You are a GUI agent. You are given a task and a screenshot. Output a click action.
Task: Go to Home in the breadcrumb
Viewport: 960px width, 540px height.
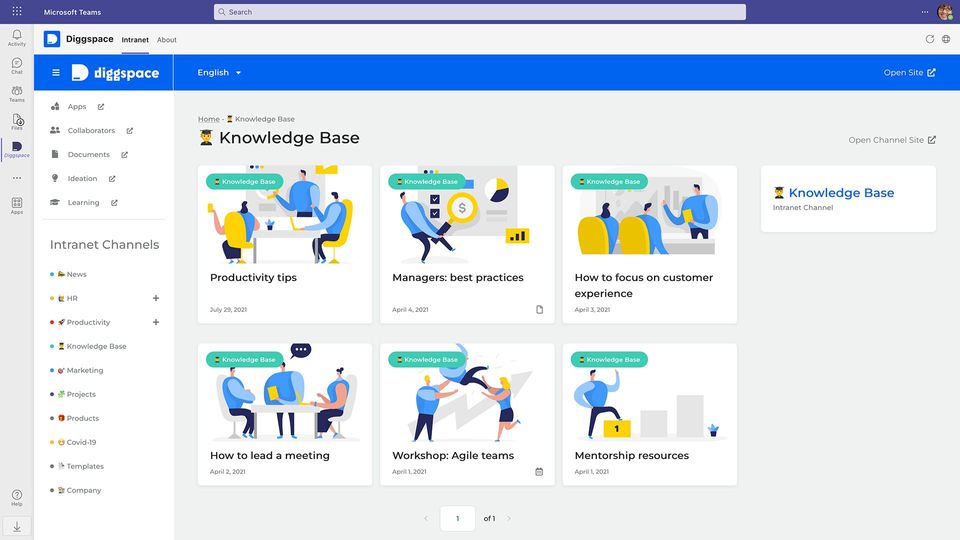tap(208, 119)
